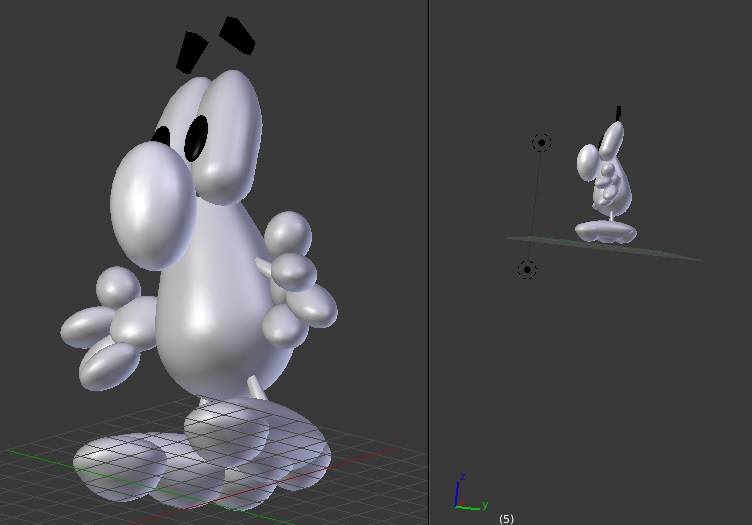Image resolution: width=752 pixels, height=525 pixels.
Task: Select the big feet in the left viewport
Action: pyautogui.click(x=200, y=455)
